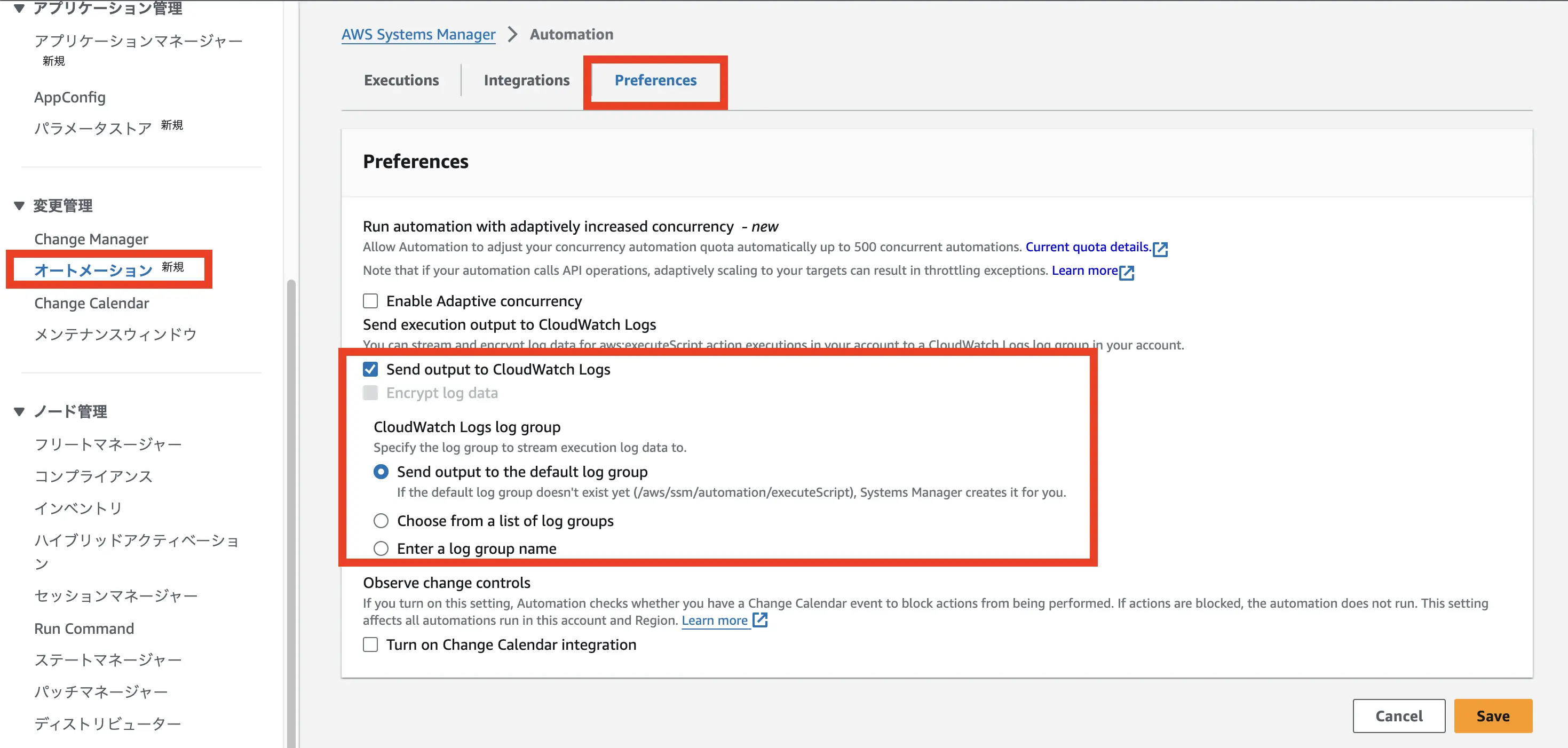Open パラメータストア from the sidebar
This screenshot has width=1568, height=748.
[92, 127]
